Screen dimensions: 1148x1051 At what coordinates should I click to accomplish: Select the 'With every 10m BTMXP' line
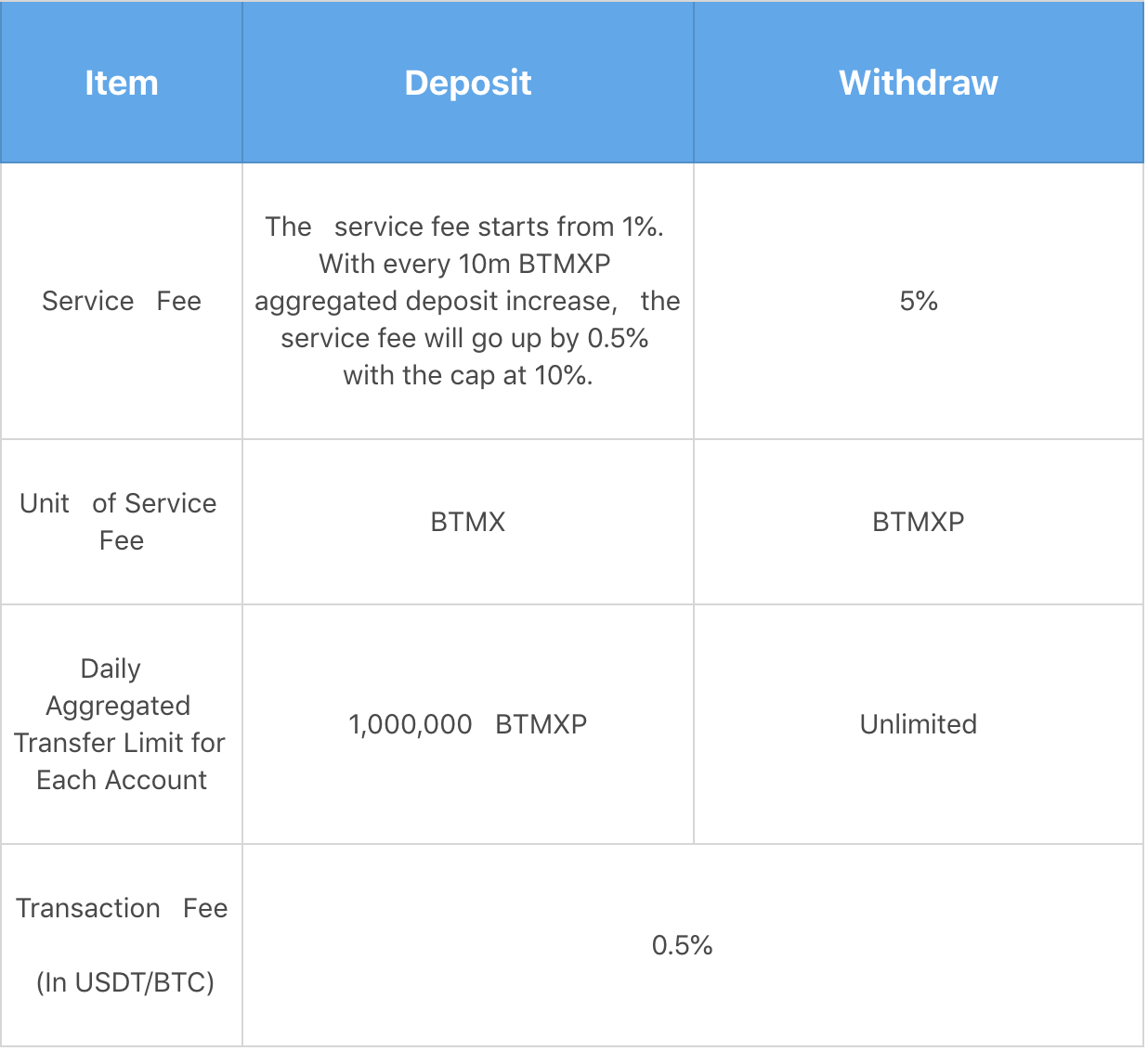pyautogui.click(x=464, y=264)
